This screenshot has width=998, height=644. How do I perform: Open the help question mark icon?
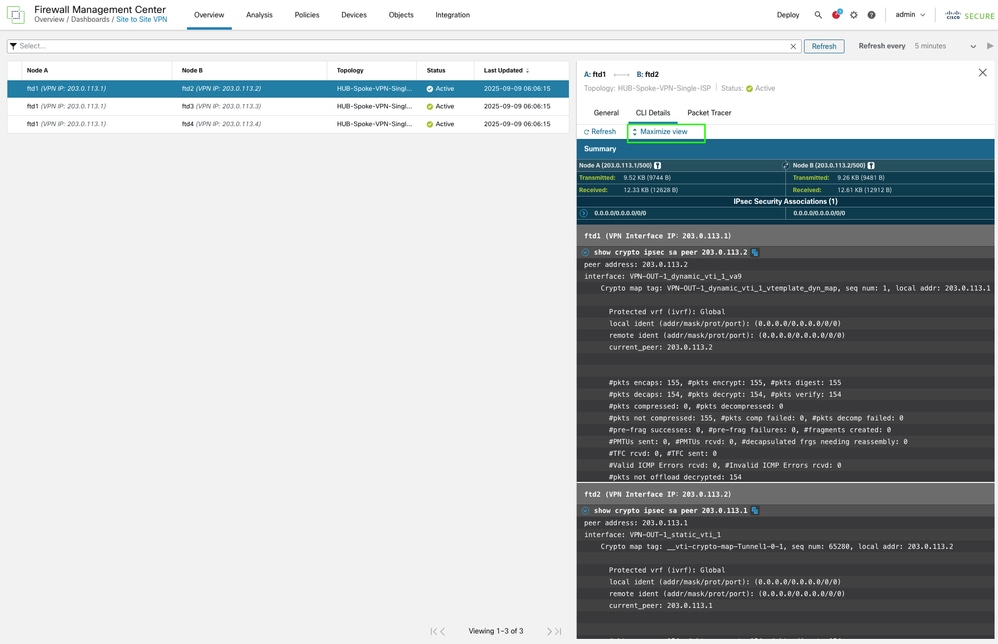click(x=871, y=15)
